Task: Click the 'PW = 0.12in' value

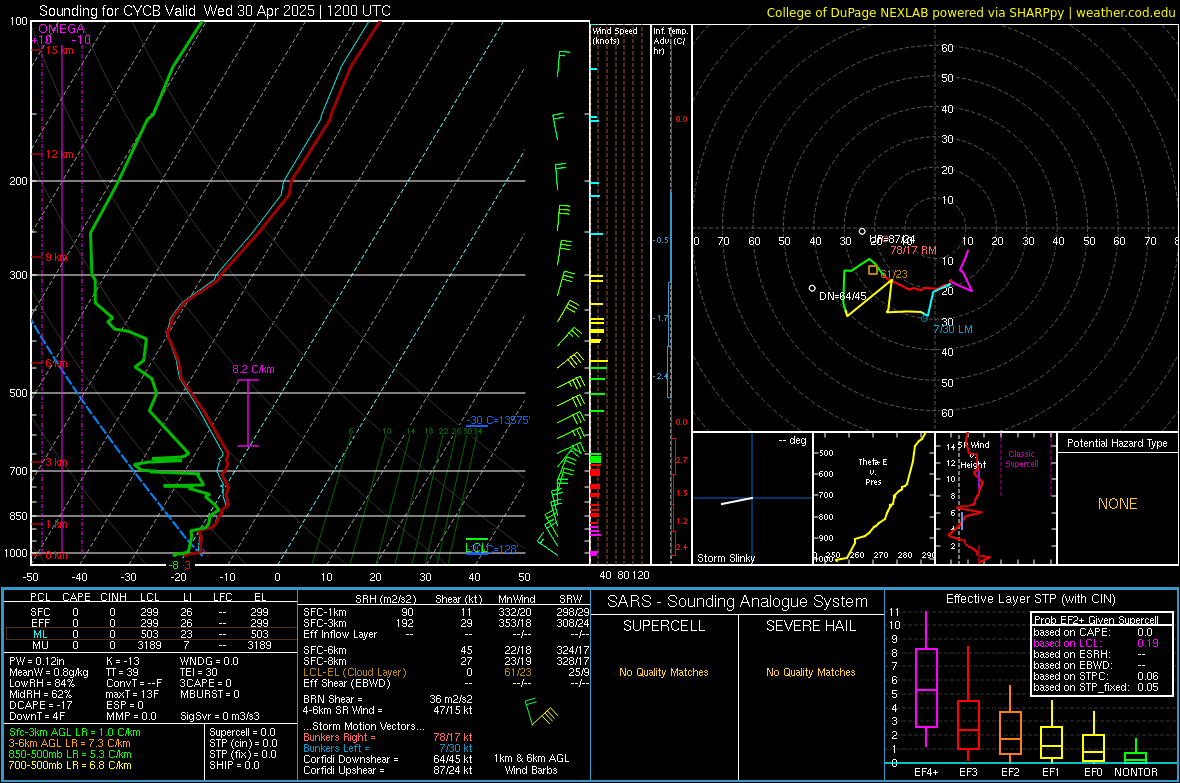Action: pyautogui.click(x=37, y=661)
